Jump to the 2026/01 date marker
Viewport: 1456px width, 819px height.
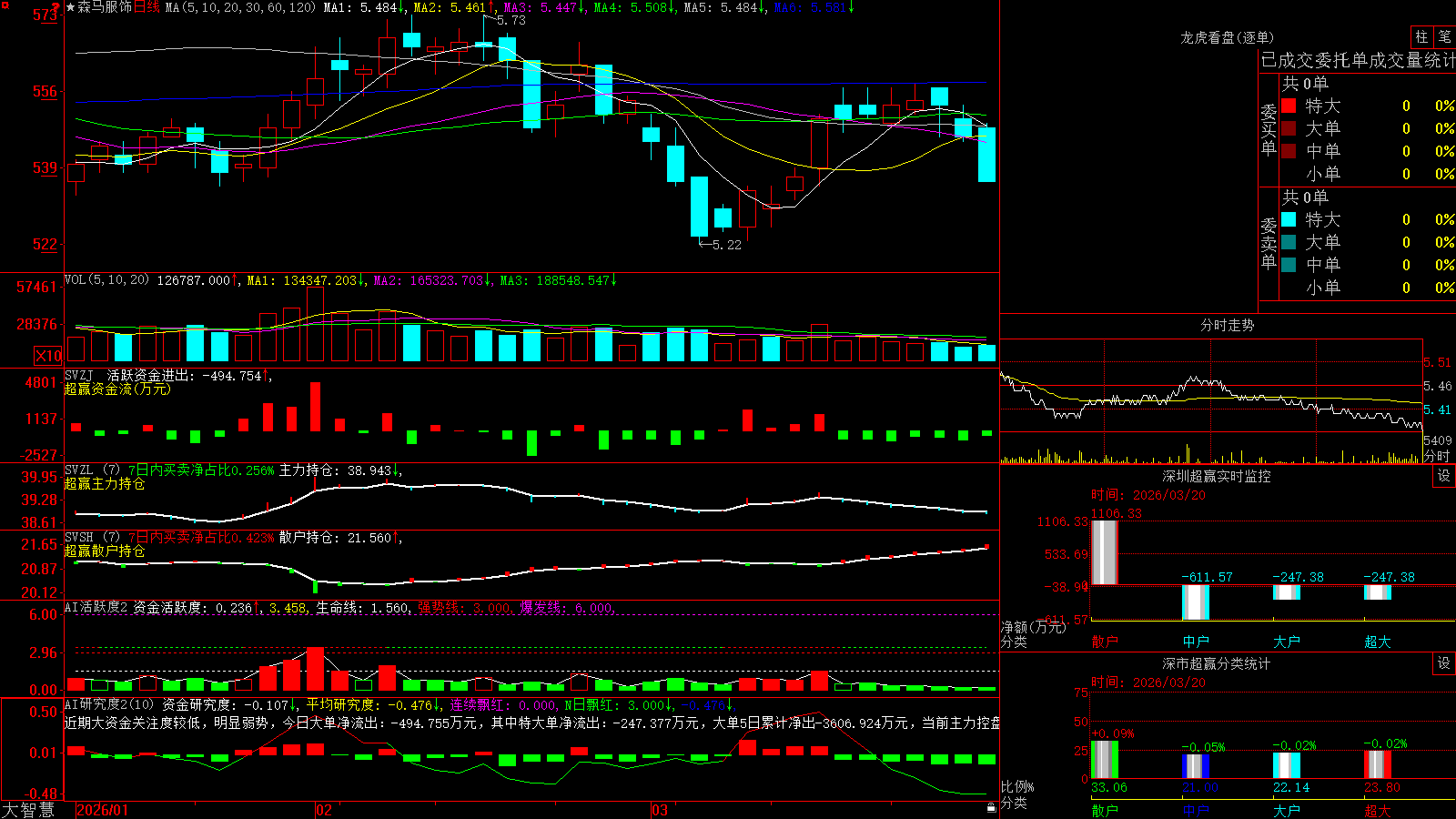tap(103, 810)
